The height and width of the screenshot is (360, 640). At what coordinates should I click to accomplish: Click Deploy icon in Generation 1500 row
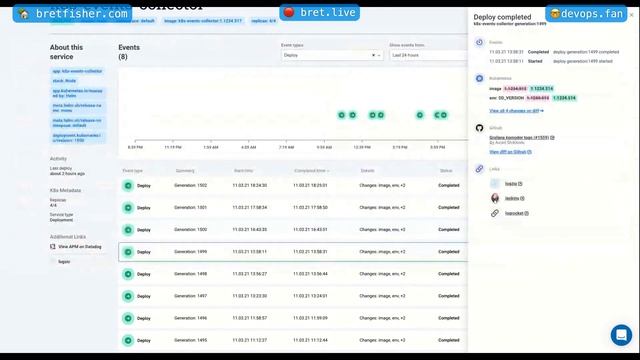128,230
